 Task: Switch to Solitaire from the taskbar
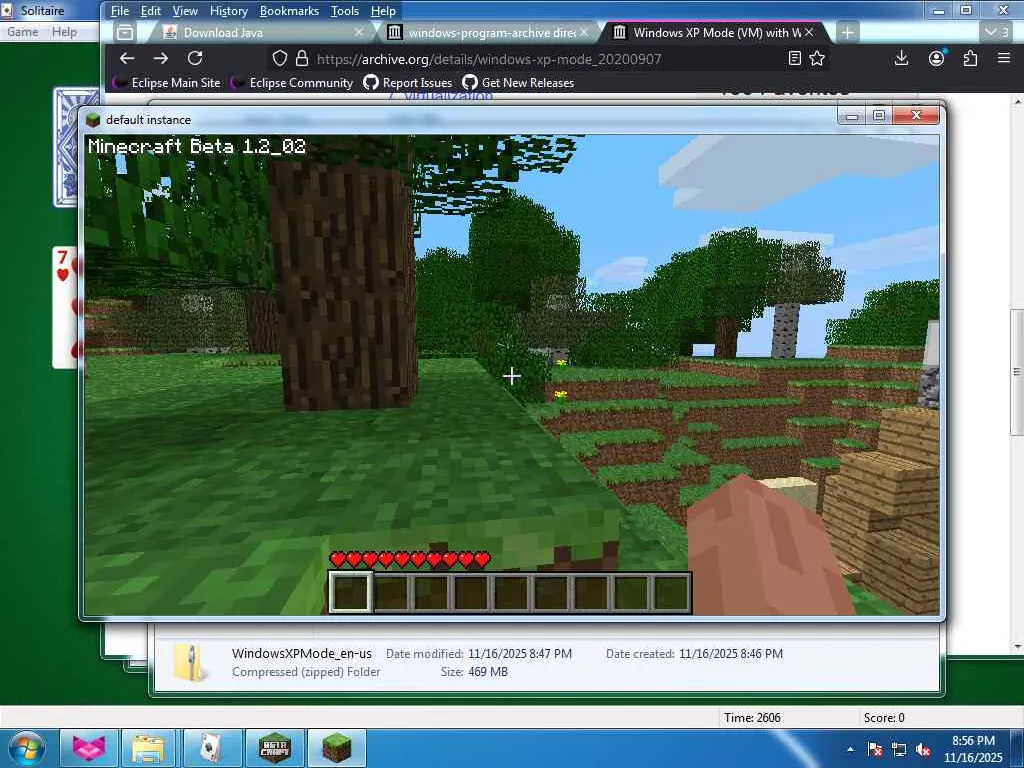[x=212, y=748]
